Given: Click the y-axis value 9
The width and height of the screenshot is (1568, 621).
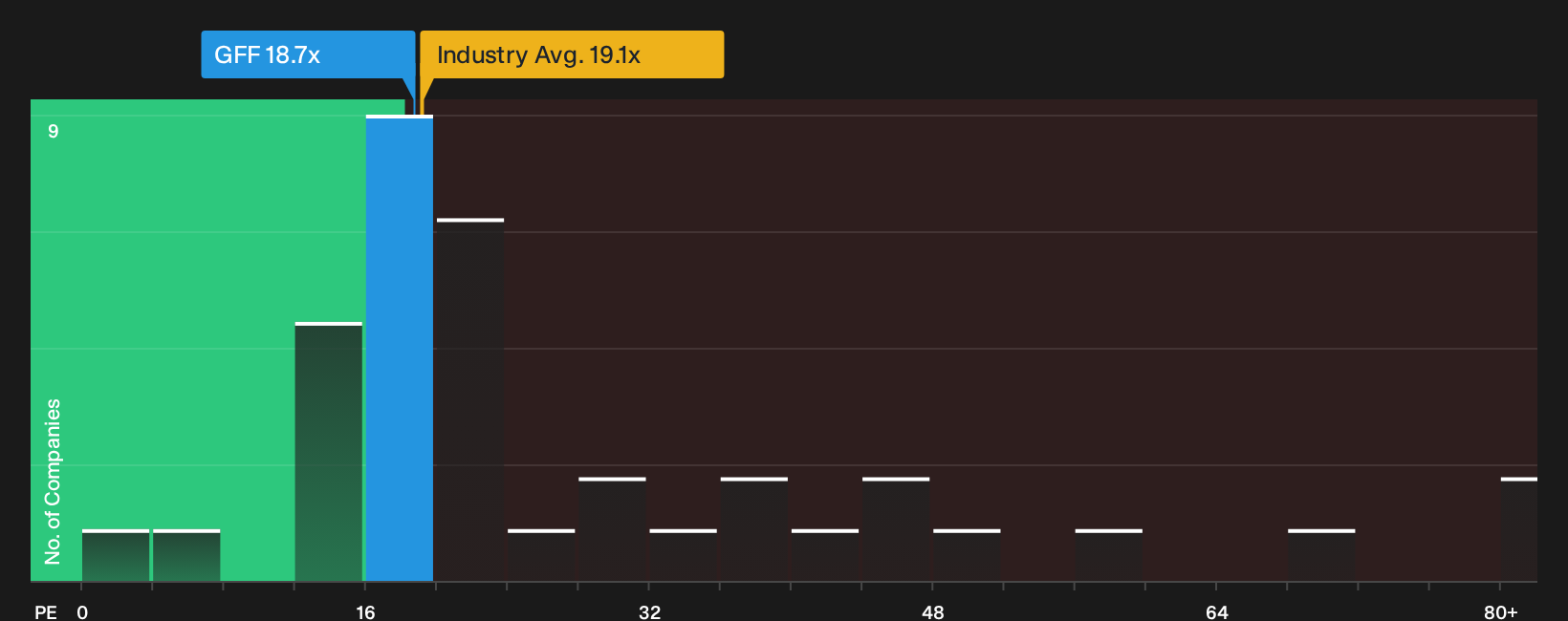Looking at the screenshot, I should tap(54, 131).
